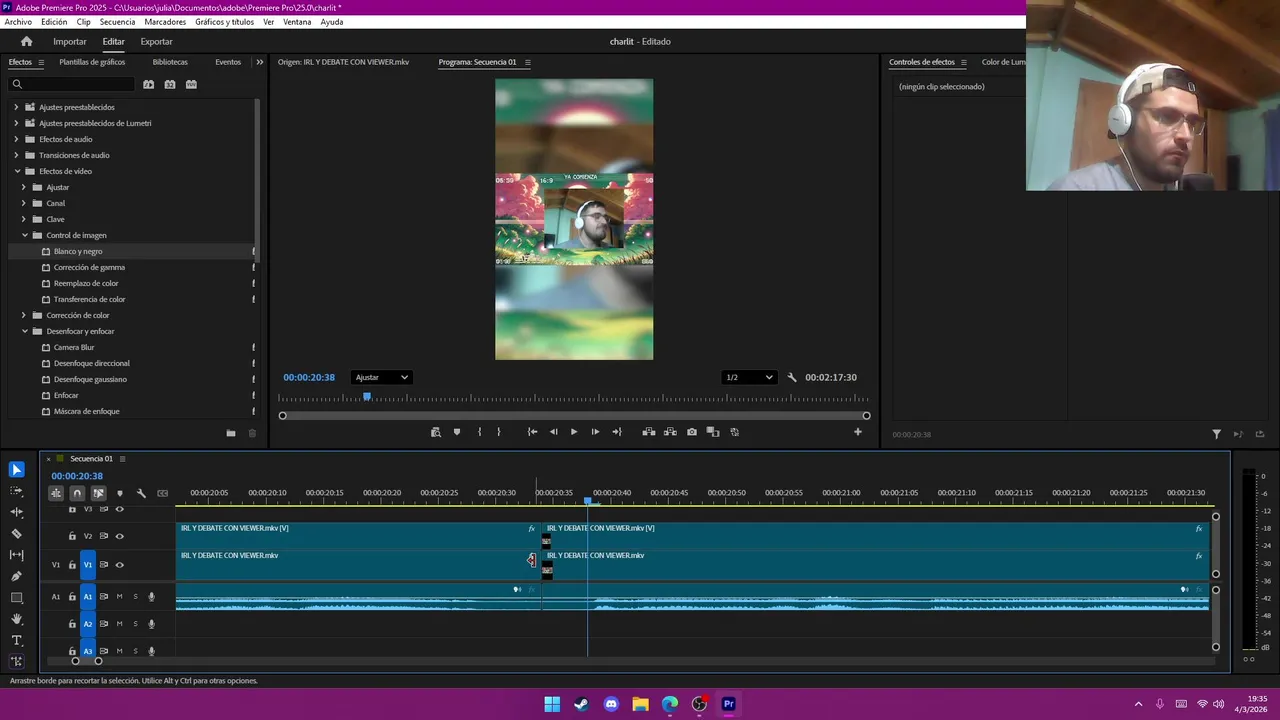Select the Selection tool arrow

(x=16, y=469)
